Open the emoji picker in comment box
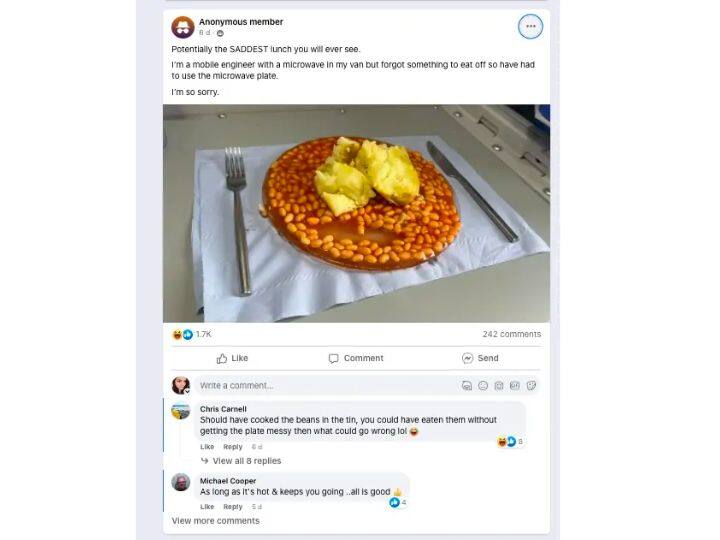The width and height of the screenshot is (720, 540). point(483,386)
